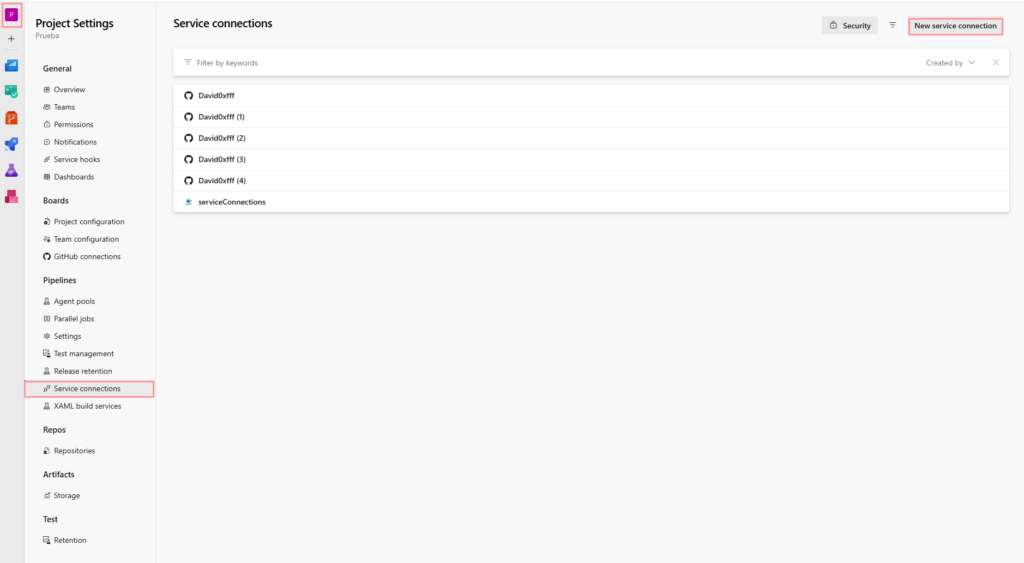Open Azure Pipelines rocket icon

click(11, 144)
